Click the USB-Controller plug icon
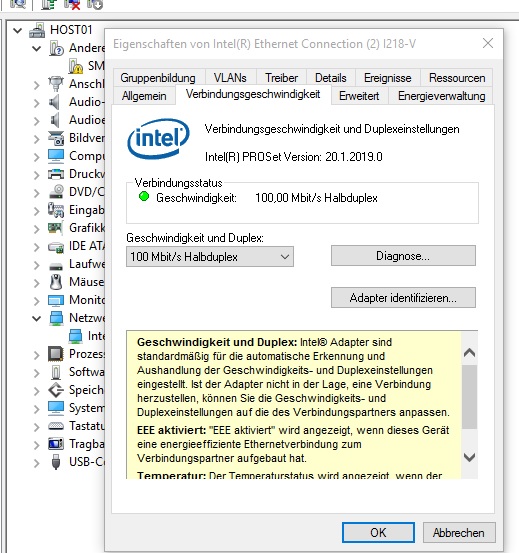 pyautogui.click(x=56, y=462)
